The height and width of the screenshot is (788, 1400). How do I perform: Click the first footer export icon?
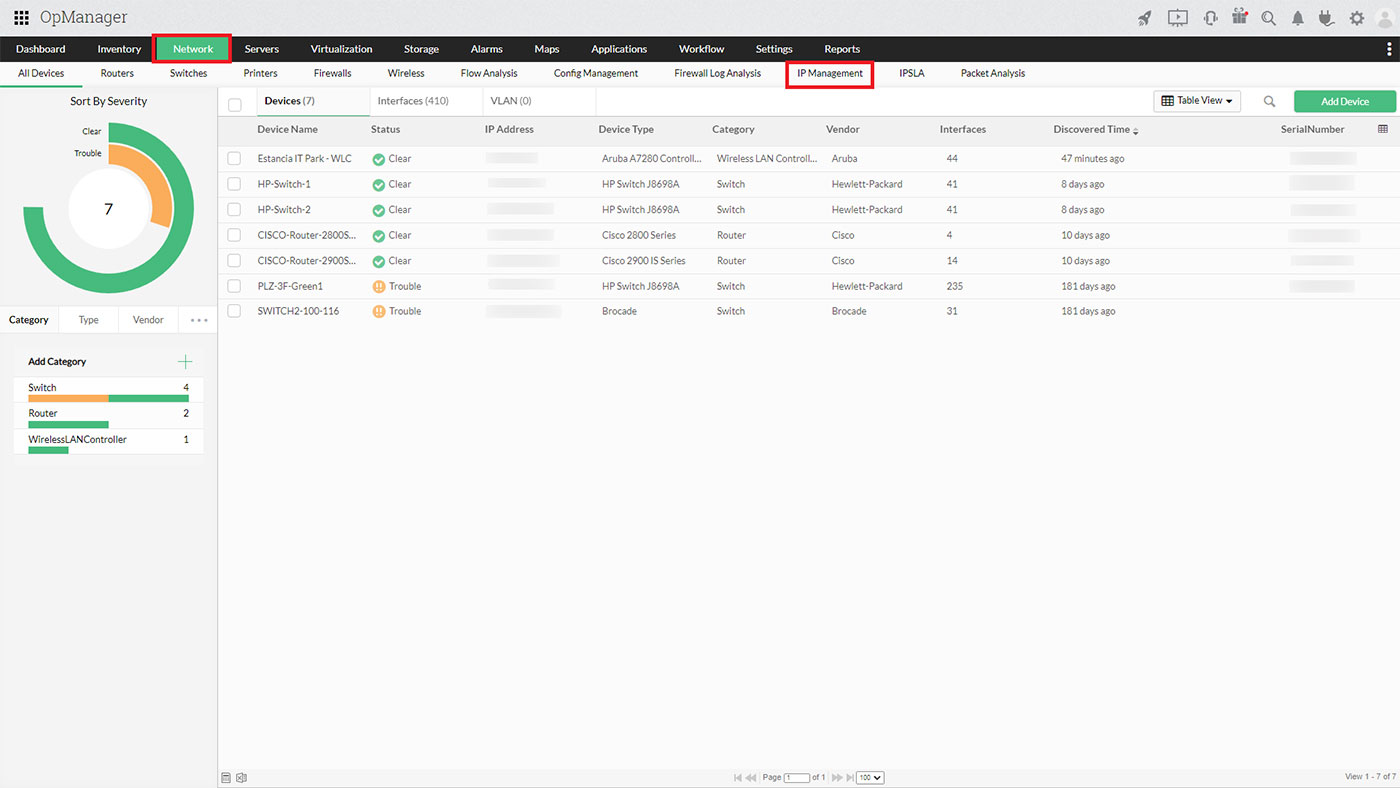coord(226,778)
